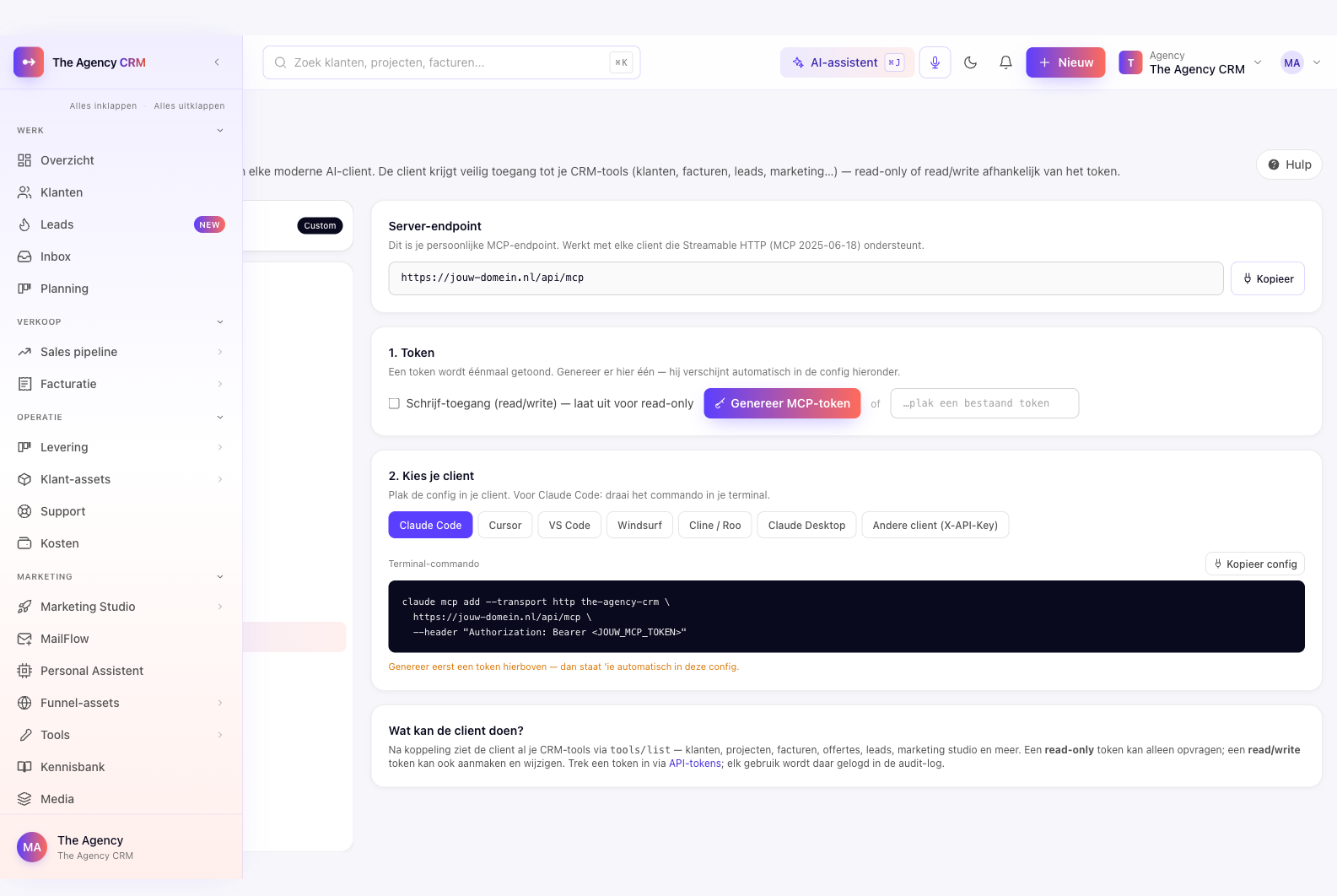Click The Agency CRM logo icon
Image resolution: width=1337 pixels, height=896 pixels.
coord(29,62)
